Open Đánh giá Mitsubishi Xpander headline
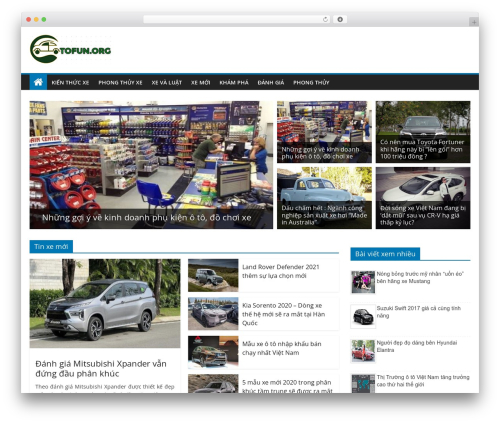Screen dimensions: 500x423 click(101, 369)
